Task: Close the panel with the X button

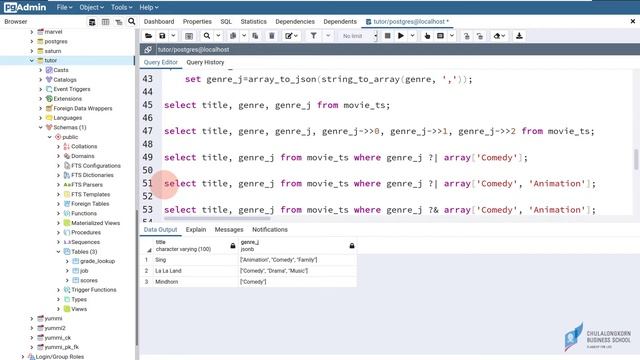Action: (x=633, y=21)
